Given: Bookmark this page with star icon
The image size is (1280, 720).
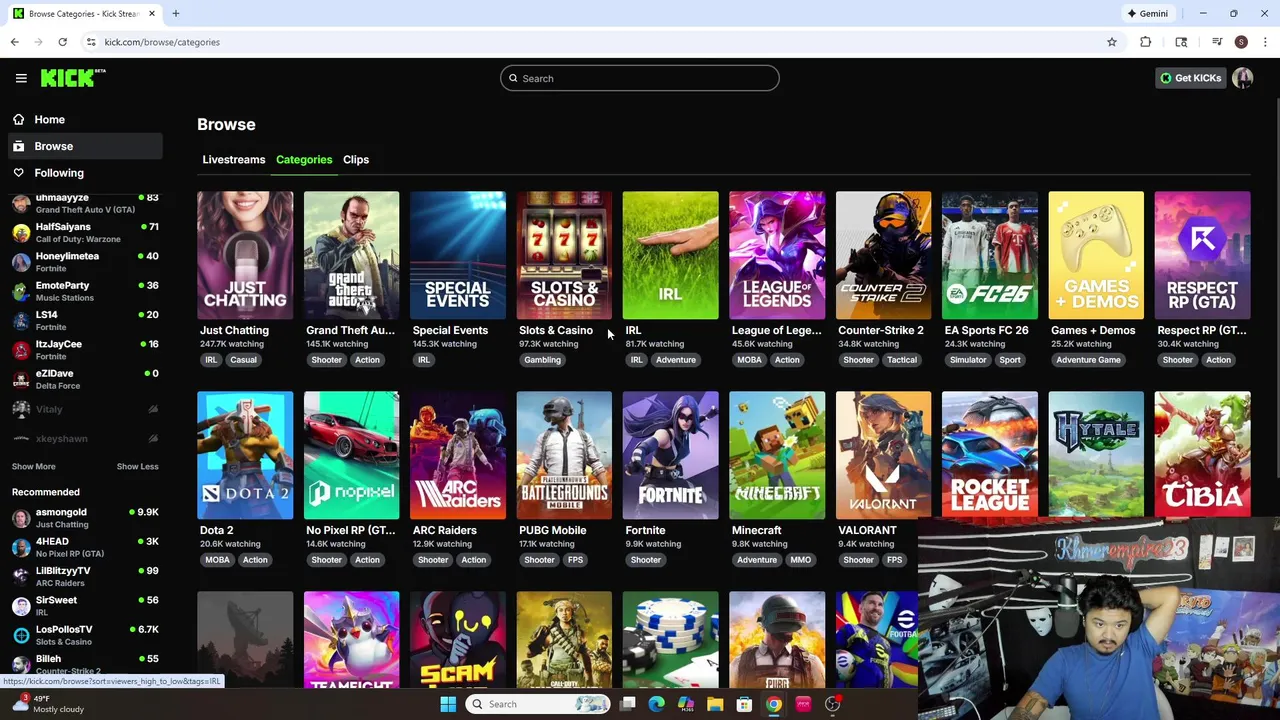Looking at the screenshot, I should click(1111, 42).
